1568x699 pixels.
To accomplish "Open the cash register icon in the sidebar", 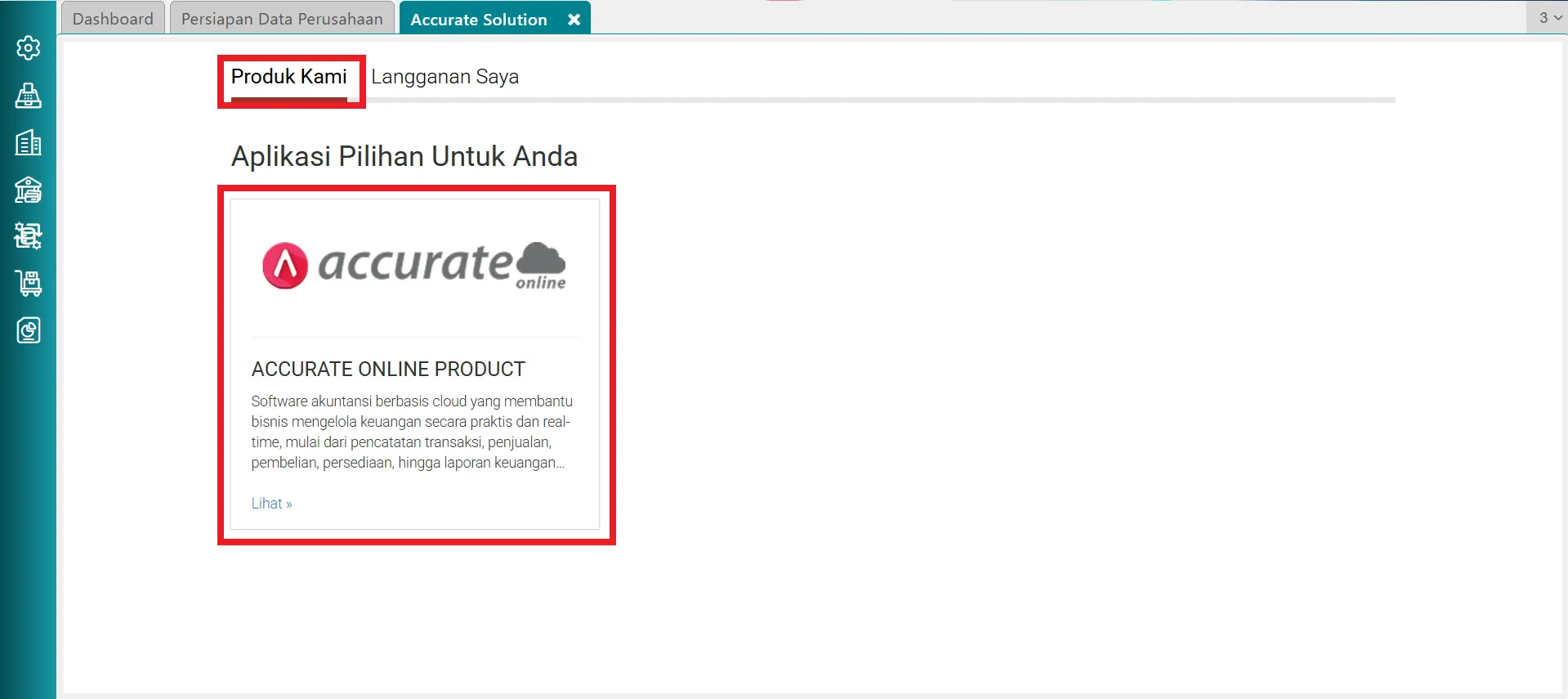I will [x=29, y=96].
